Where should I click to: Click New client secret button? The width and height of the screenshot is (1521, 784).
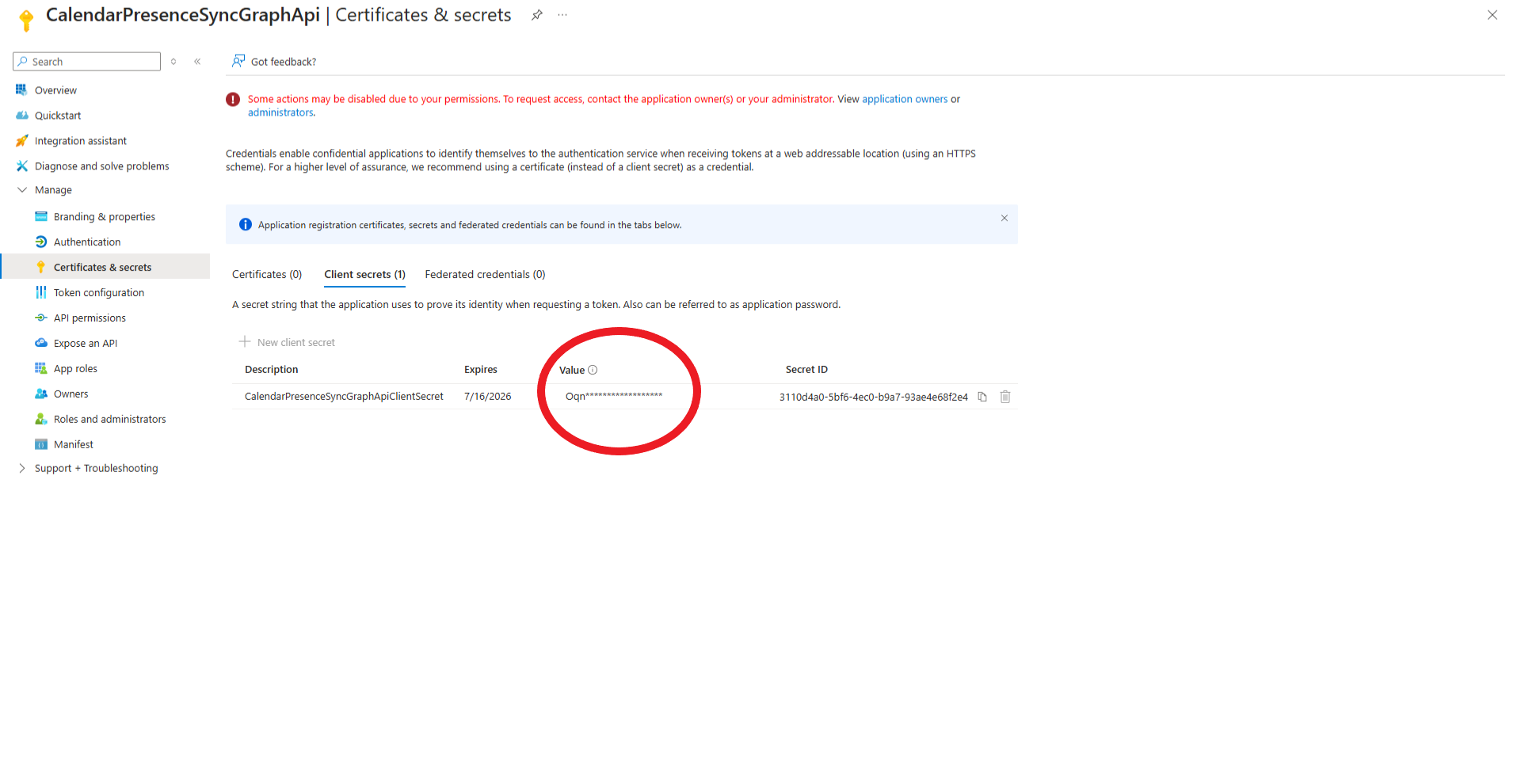click(287, 342)
